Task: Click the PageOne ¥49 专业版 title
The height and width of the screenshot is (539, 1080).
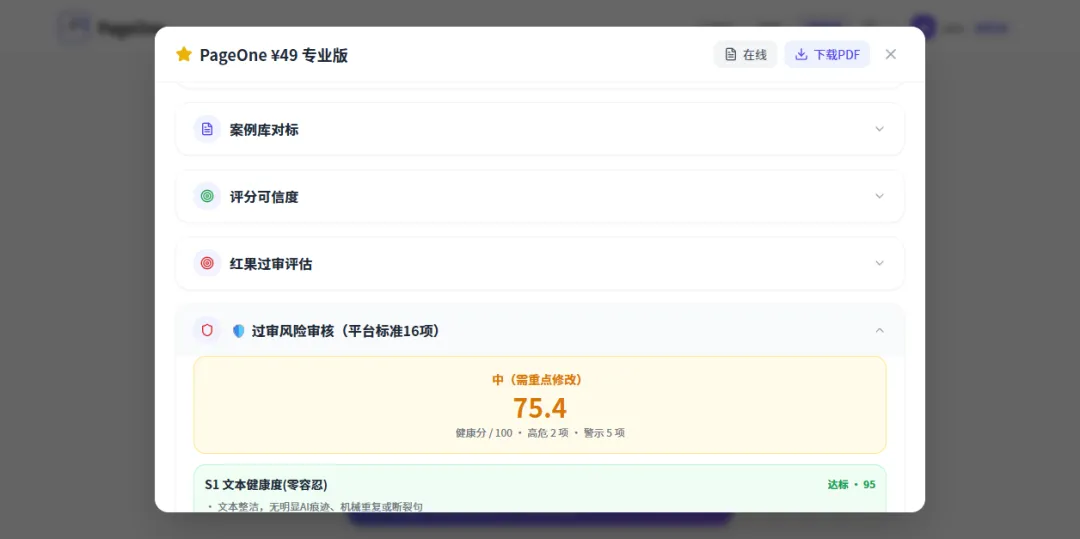Action: [x=273, y=55]
